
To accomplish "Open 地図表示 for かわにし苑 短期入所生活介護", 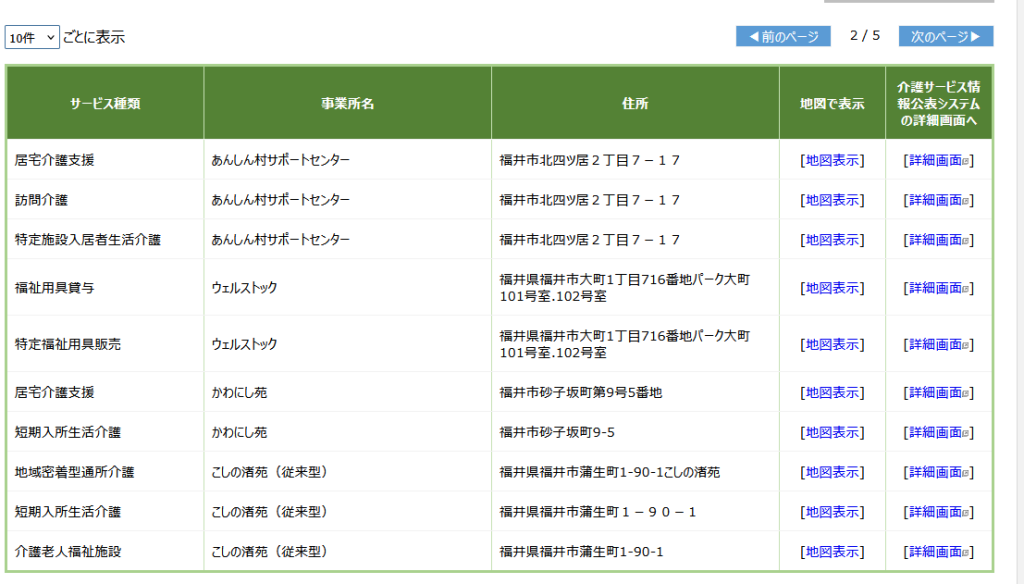I will point(832,432).
